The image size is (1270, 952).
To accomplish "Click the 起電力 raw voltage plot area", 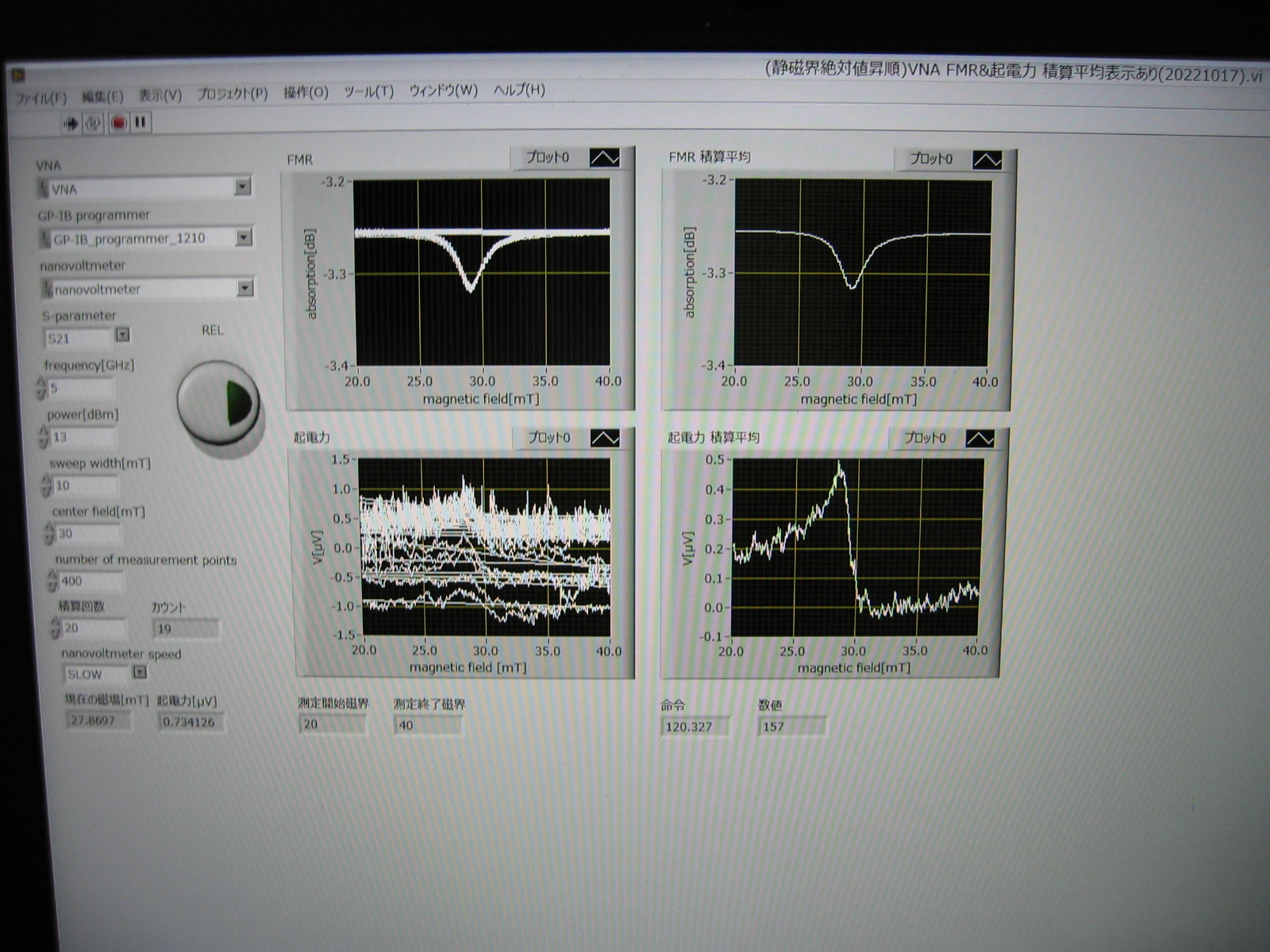I will pos(485,547).
